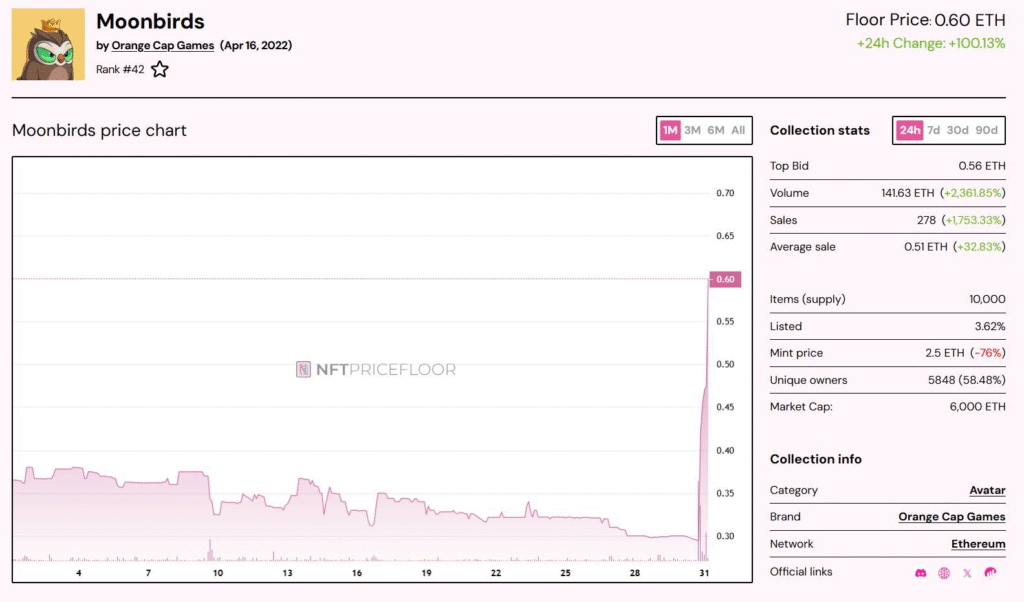Click the Sales count 278
Screen dimensions: 1024x602
(x=926, y=221)
